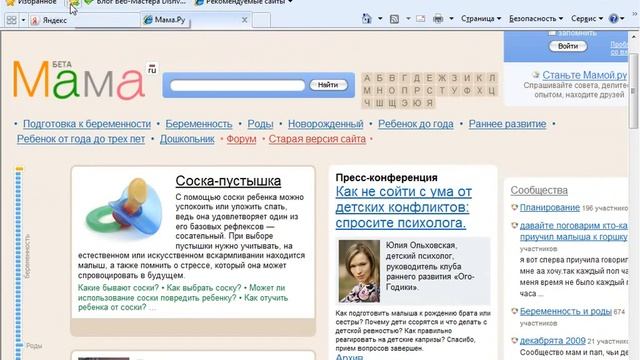Image resolution: width=640 pixels, height=360 pixels.
Task: Open the Как выбрать соску? link
Action: pyautogui.click(x=204, y=288)
